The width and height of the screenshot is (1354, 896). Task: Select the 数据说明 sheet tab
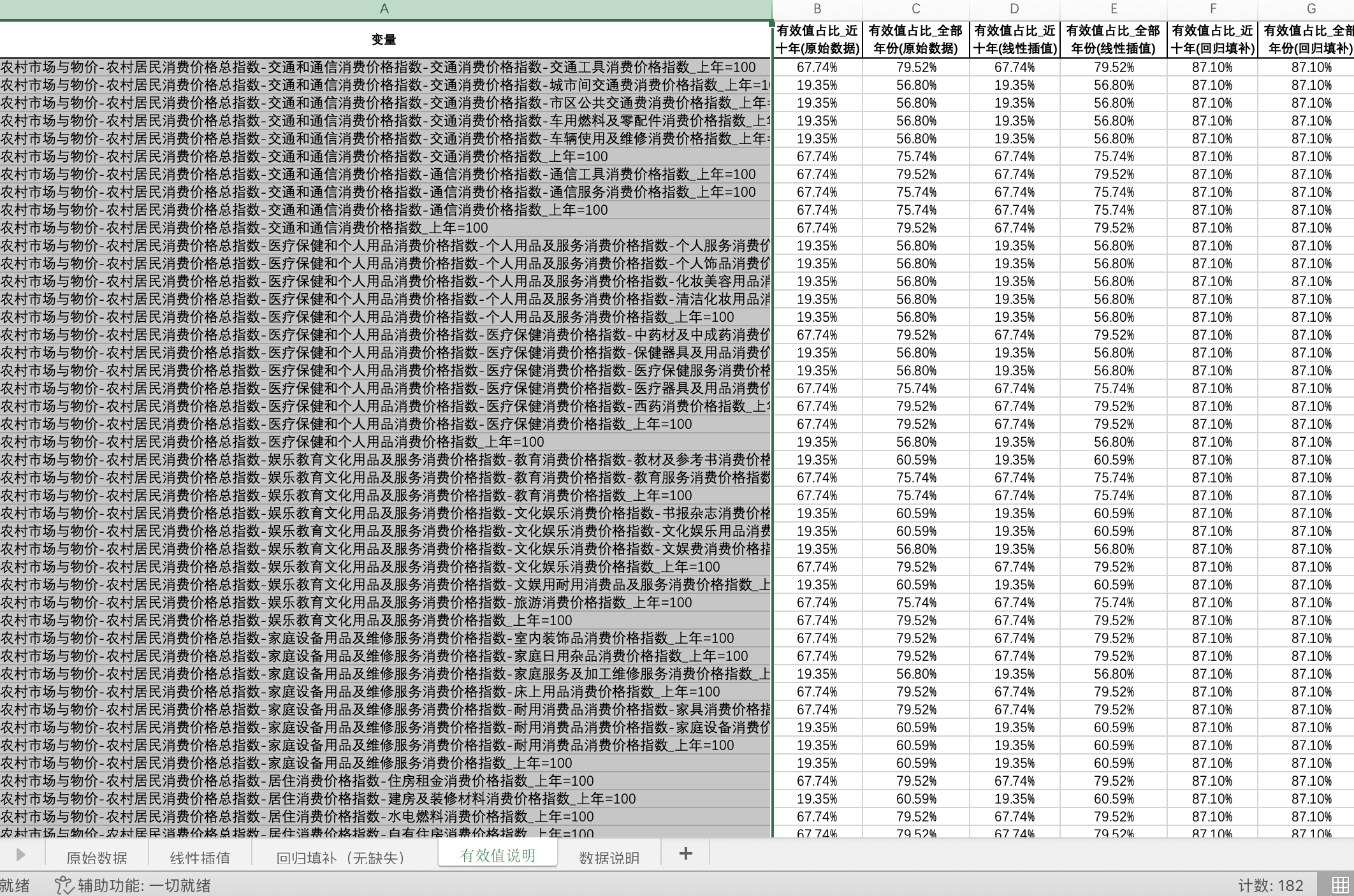pyautogui.click(x=609, y=858)
